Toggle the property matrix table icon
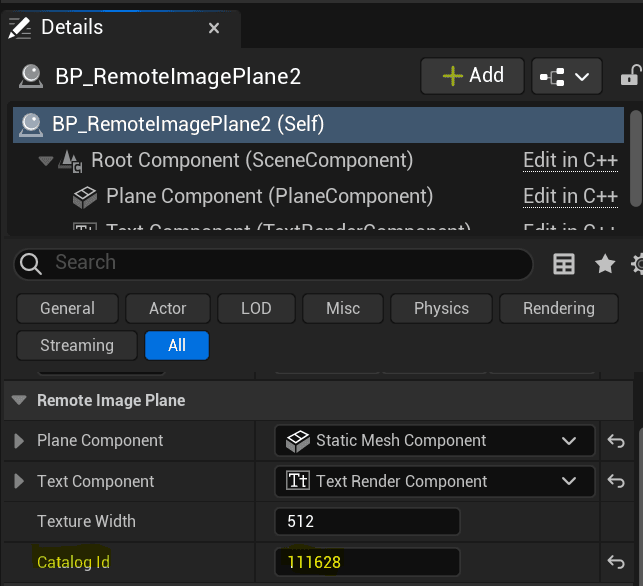 tap(564, 264)
